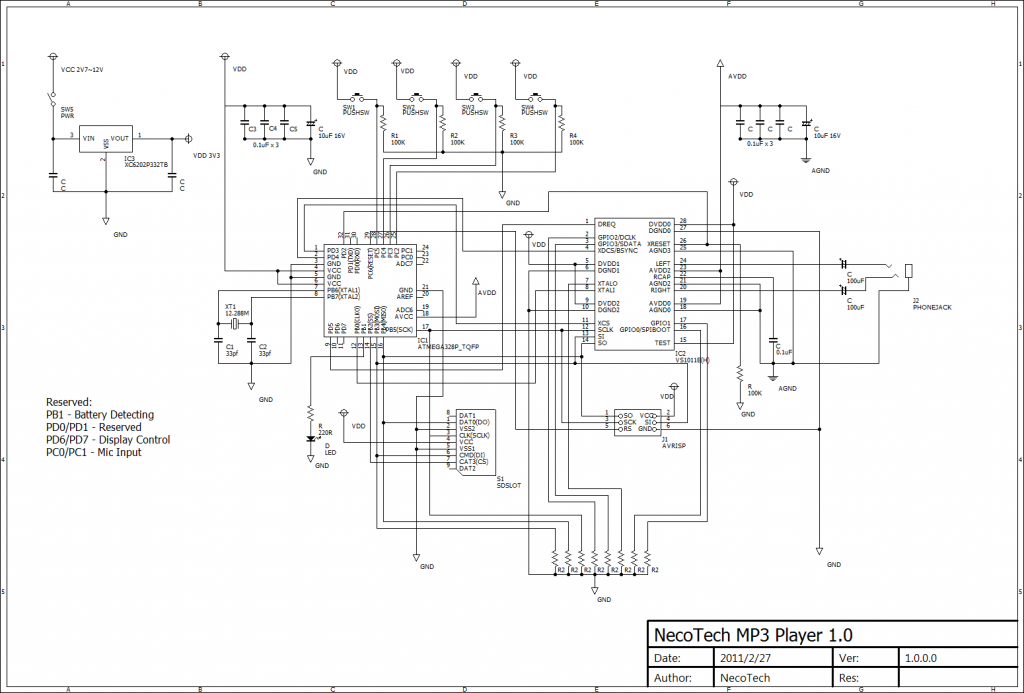Screen dimensions: 1024x693
Task: Select the "PD0/PD1 - Reserved" note
Action: (x=93, y=427)
